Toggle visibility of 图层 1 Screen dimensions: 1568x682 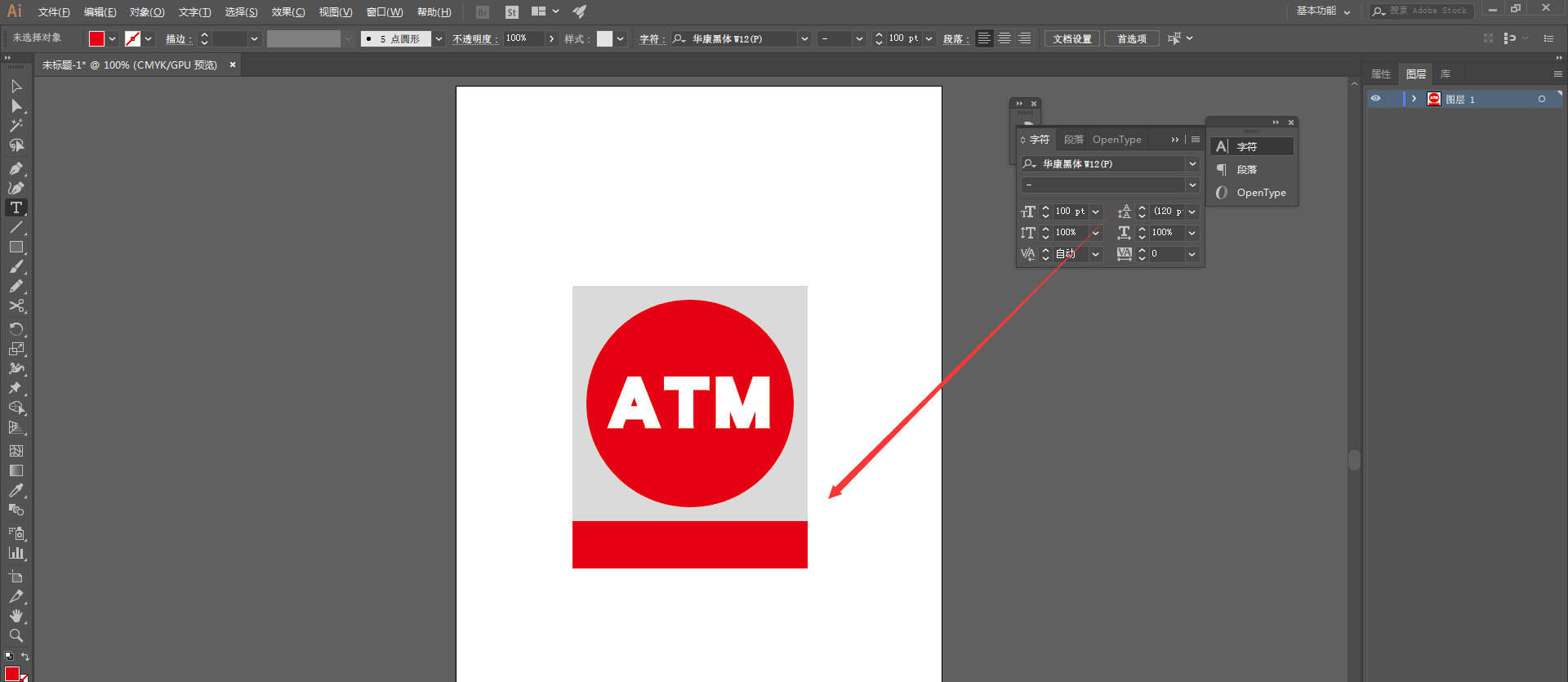(x=1376, y=99)
